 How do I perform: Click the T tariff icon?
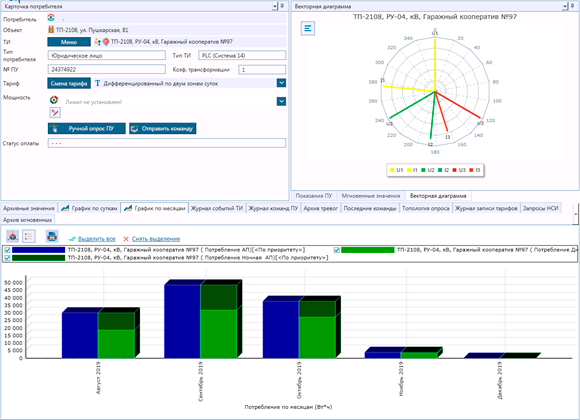point(98,83)
